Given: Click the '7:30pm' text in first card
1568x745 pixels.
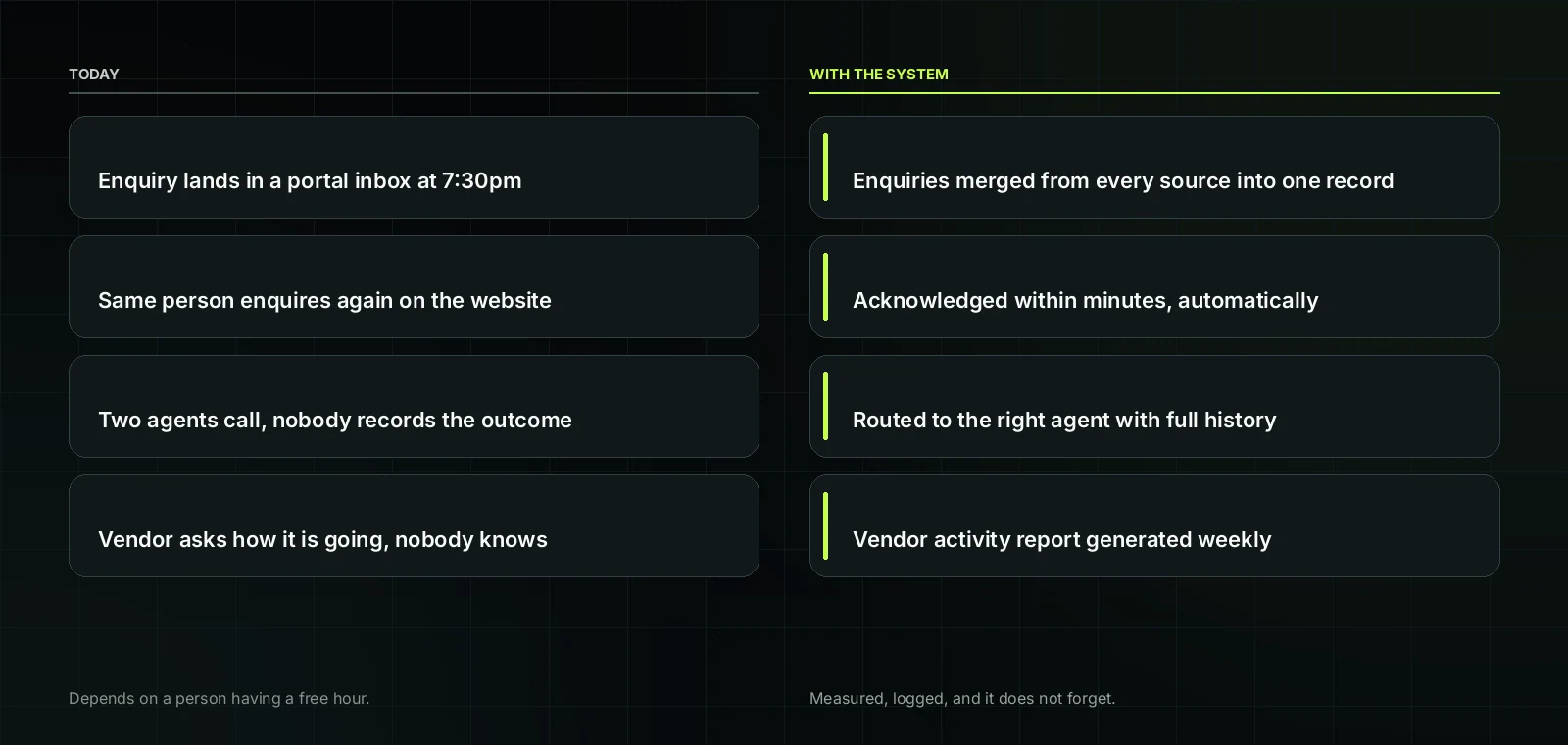Looking at the screenshot, I should tap(481, 181).
